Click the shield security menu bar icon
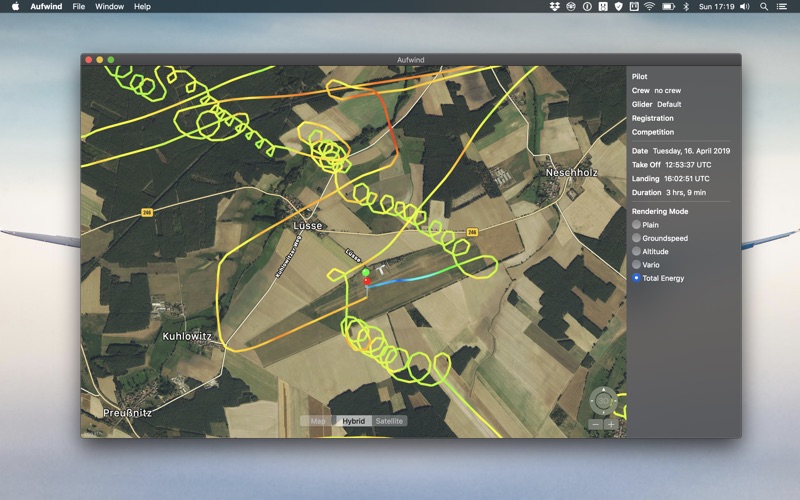The image size is (800, 500). point(618,7)
